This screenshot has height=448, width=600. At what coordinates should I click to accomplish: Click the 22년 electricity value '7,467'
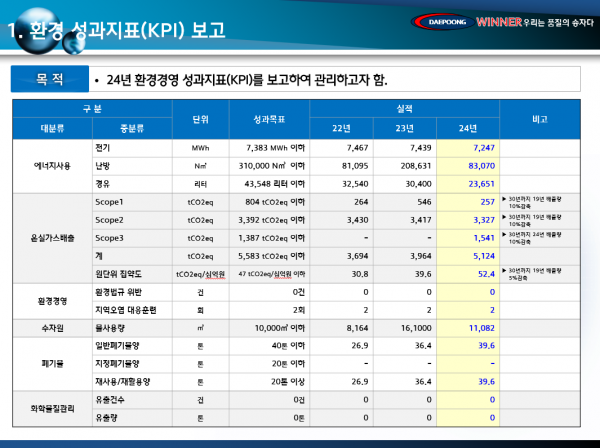(x=357, y=148)
